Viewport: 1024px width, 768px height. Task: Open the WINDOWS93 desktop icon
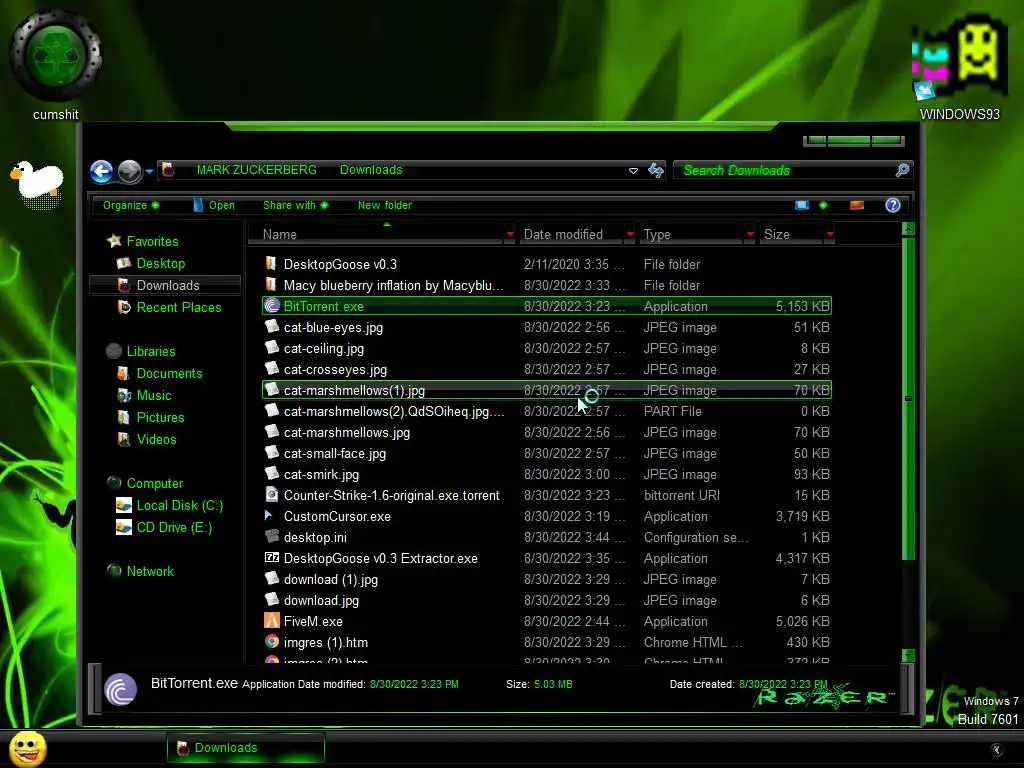tap(959, 68)
